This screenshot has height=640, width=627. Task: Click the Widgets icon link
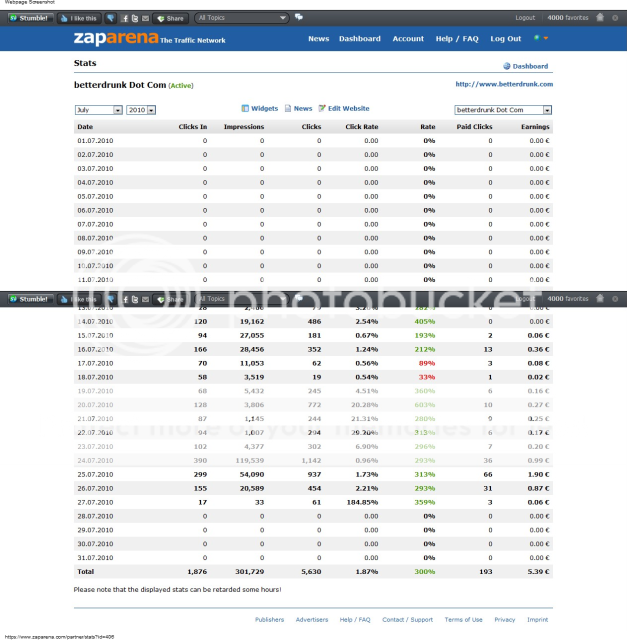point(260,108)
